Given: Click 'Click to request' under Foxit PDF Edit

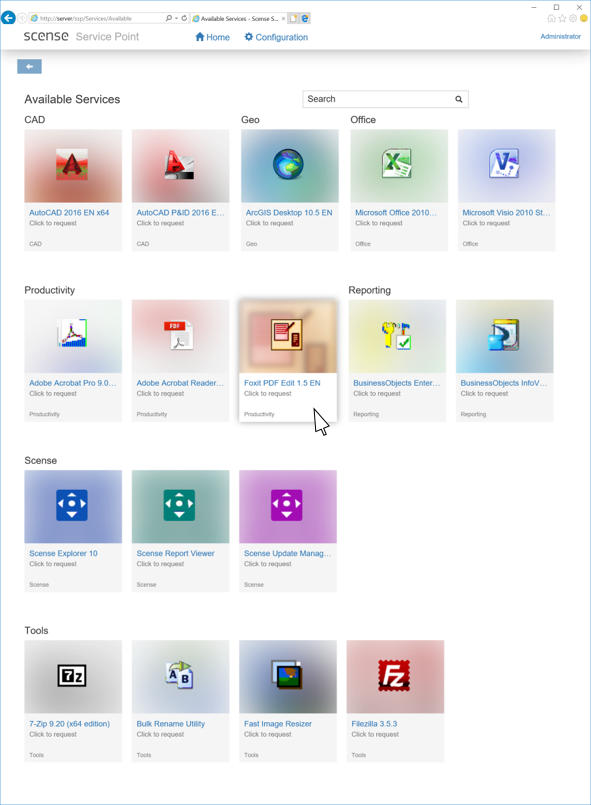Looking at the screenshot, I should pos(268,394).
